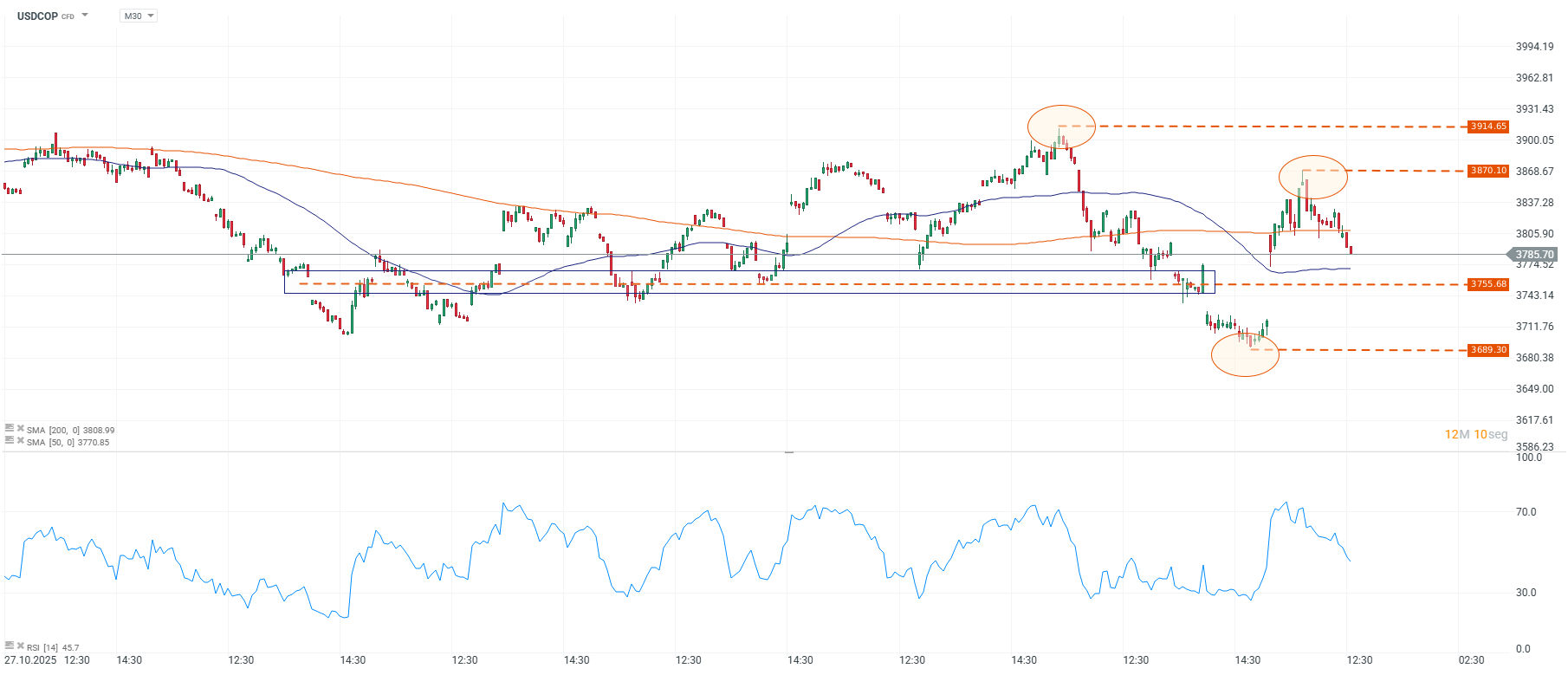Click the current price tag 3785.70
1568x675 pixels.
coord(1533,255)
